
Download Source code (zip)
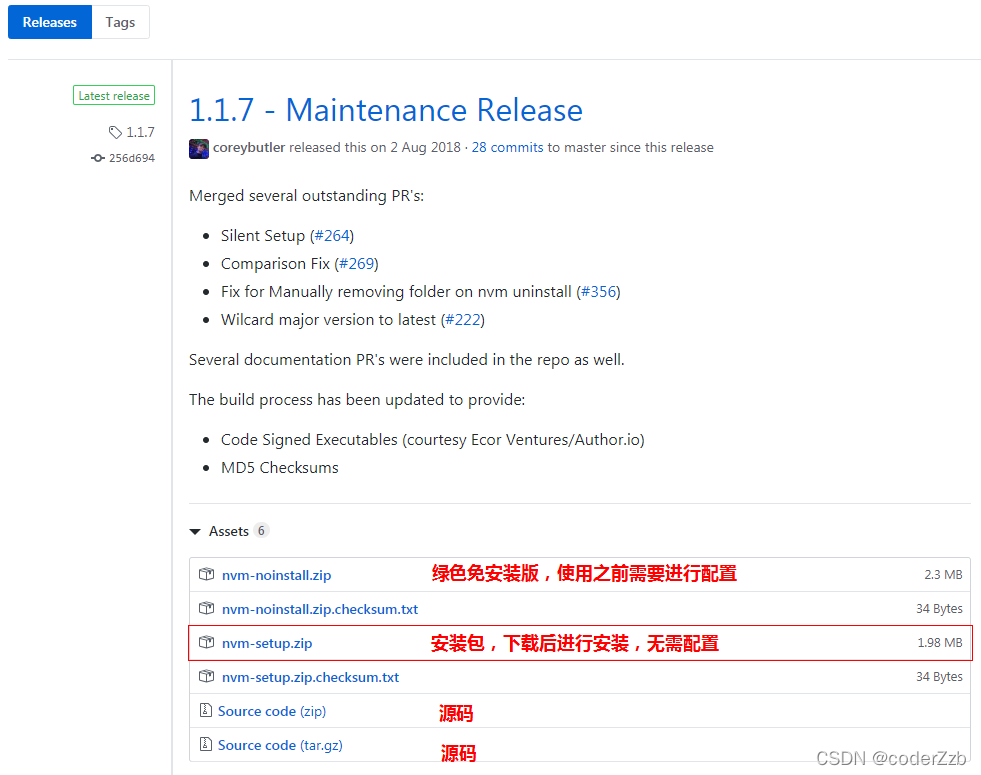point(272,711)
